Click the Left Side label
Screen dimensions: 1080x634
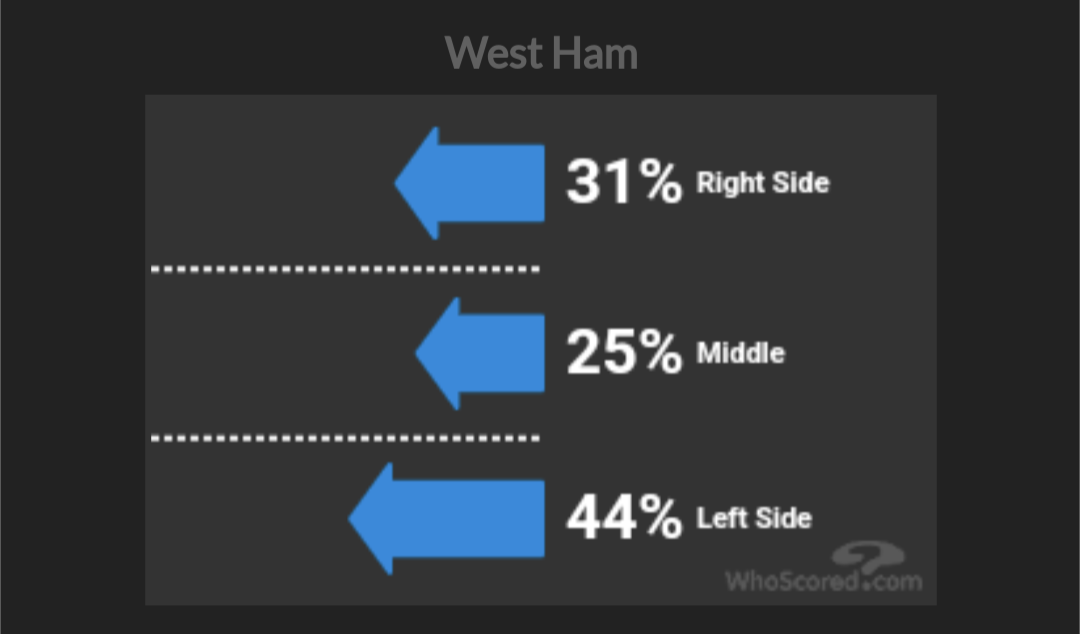[754, 518]
